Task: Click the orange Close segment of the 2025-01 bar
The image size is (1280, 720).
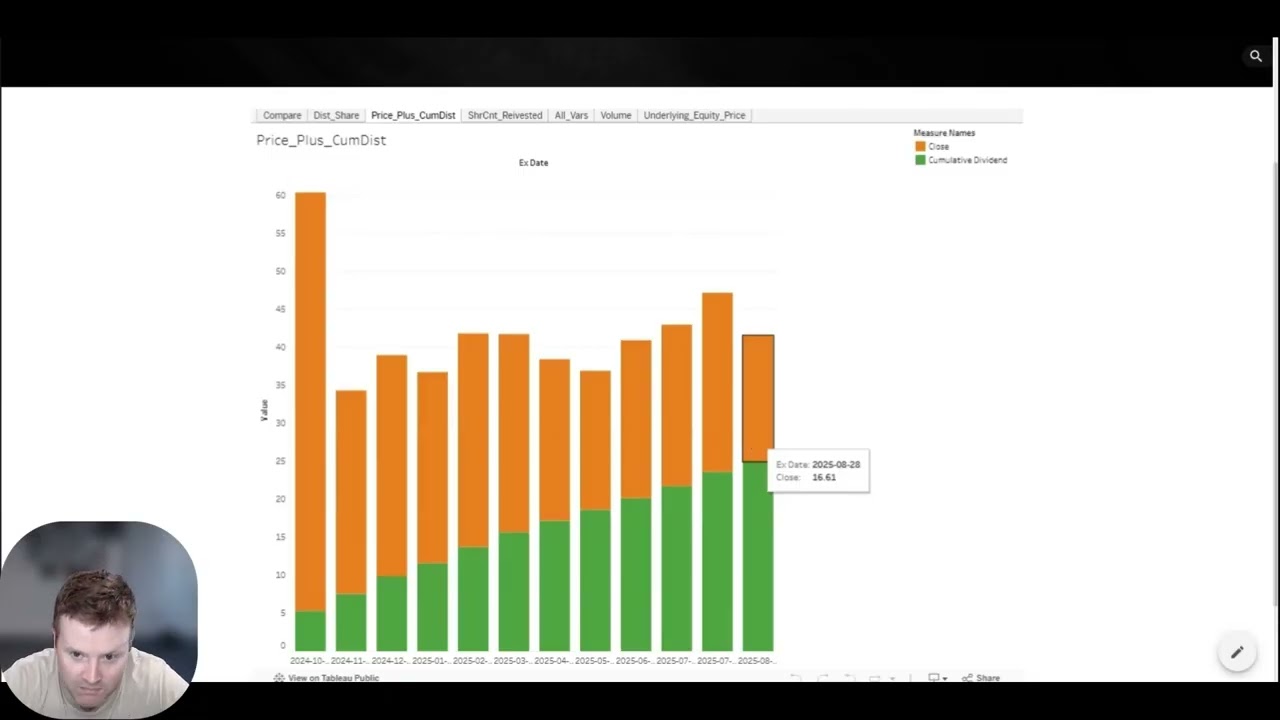Action: click(432, 467)
